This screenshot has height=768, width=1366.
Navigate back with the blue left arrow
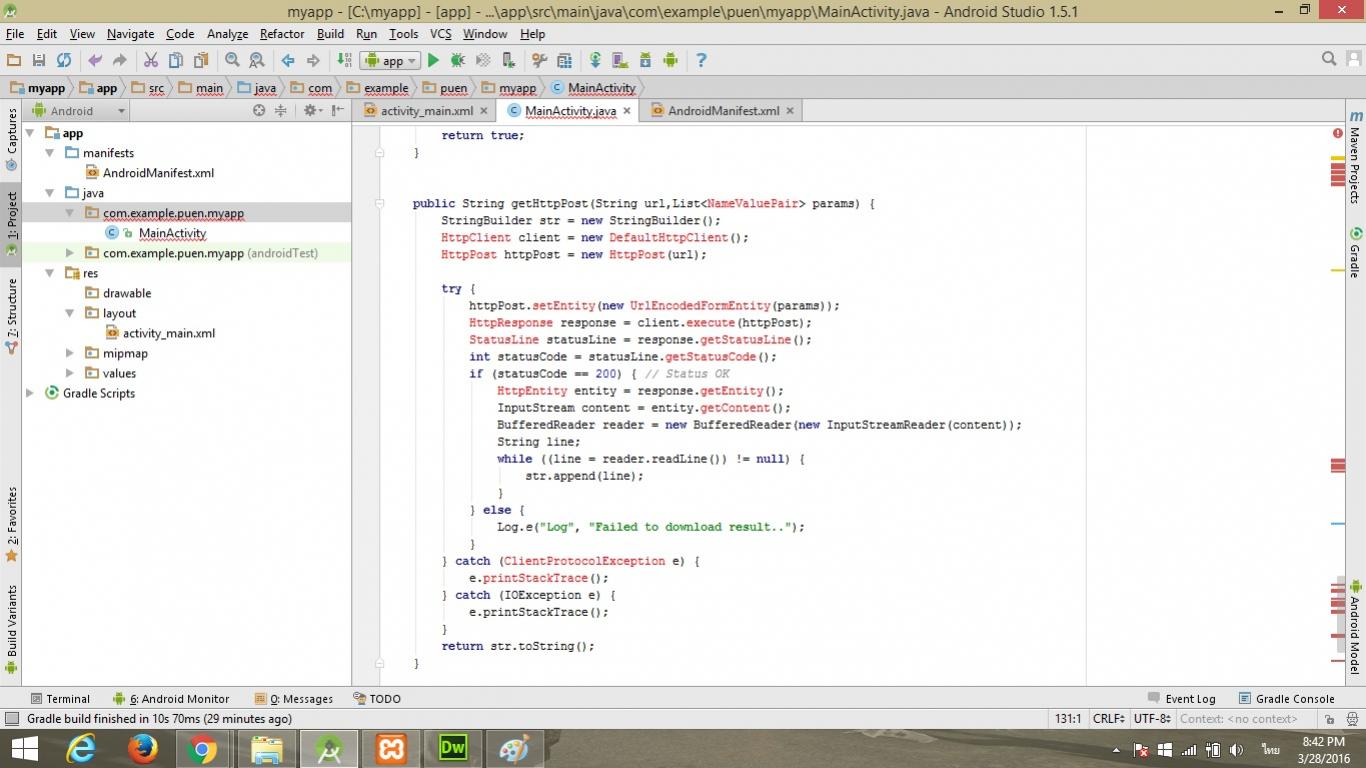click(288, 60)
